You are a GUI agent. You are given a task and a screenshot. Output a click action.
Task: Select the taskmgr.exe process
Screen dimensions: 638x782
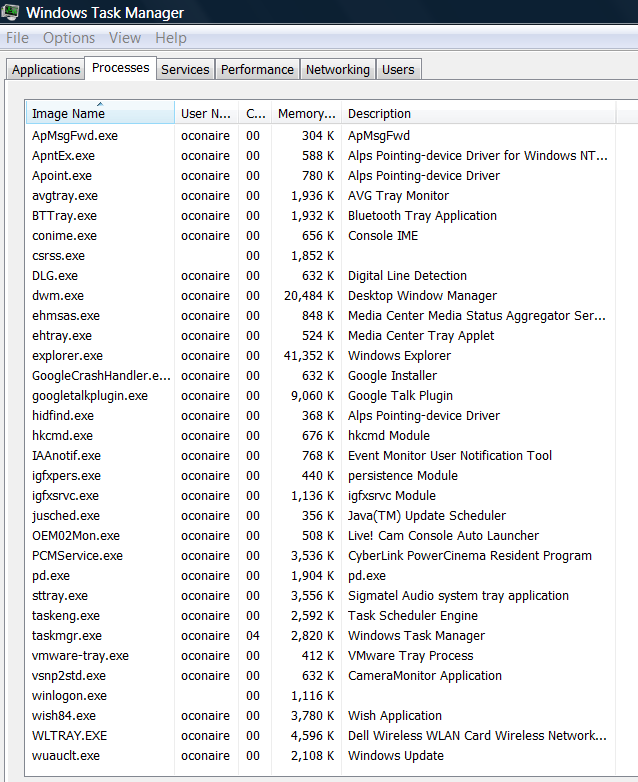(x=320, y=635)
